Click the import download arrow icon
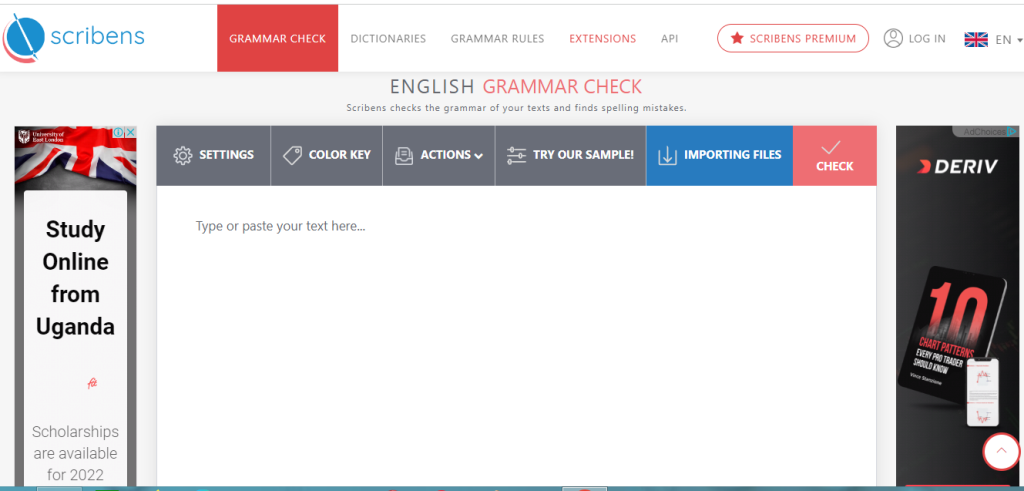1024x491 pixels. click(x=667, y=155)
